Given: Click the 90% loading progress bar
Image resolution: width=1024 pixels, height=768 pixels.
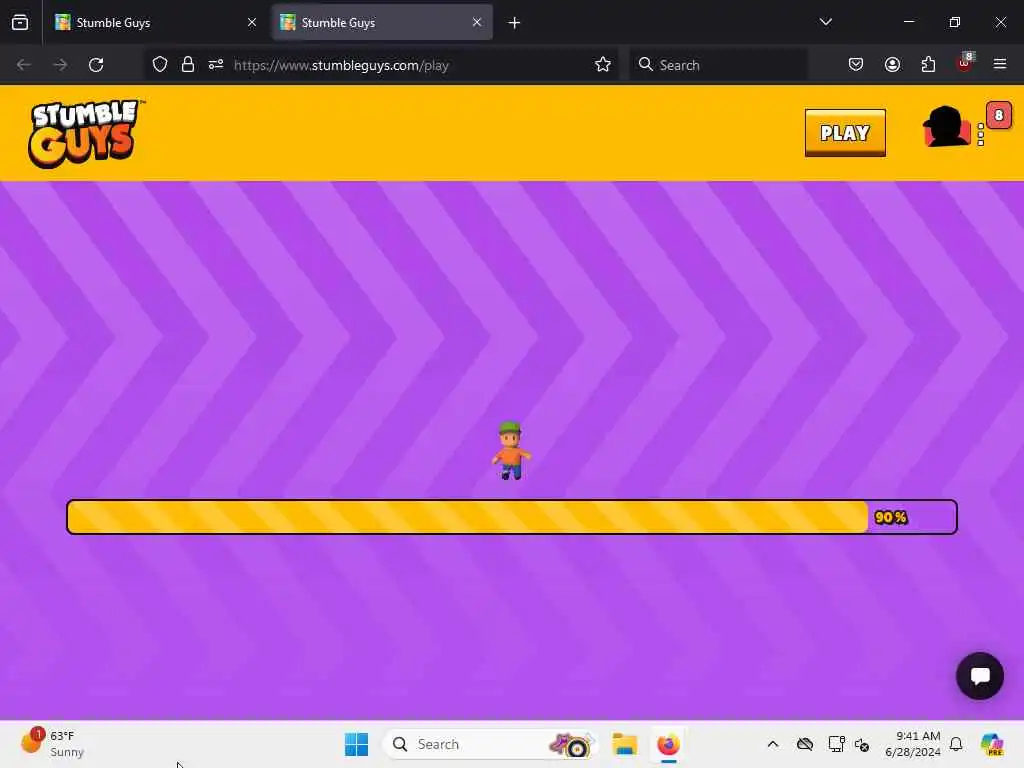Looking at the screenshot, I should pyautogui.click(x=512, y=517).
